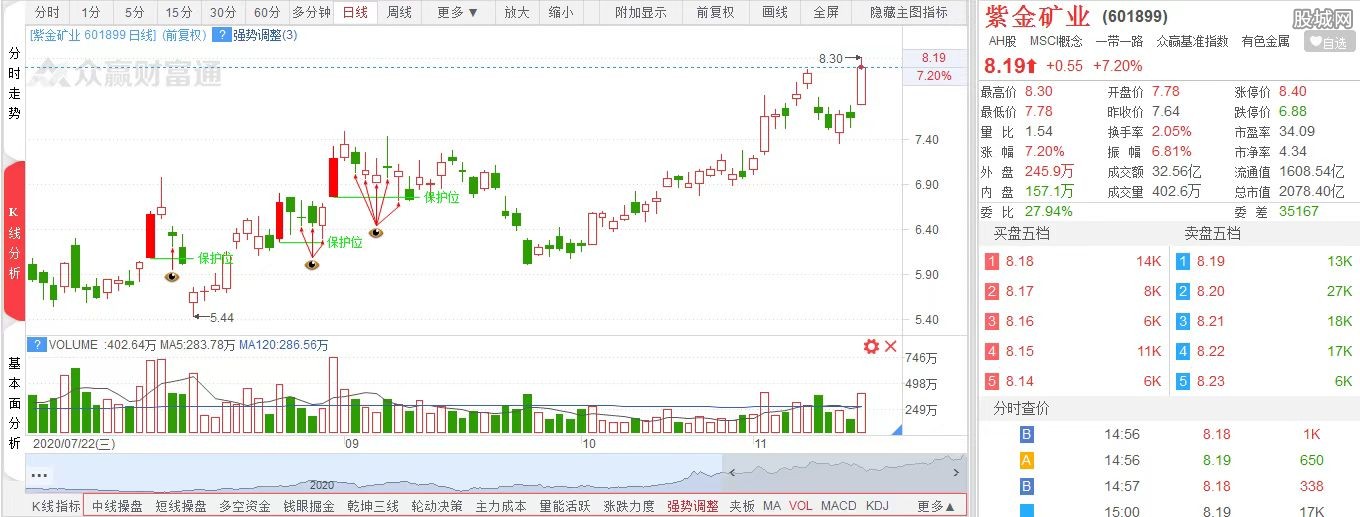Close the volume sub-chart with red X
Image resolution: width=1360 pixels, height=517 pixels.
(890, 346)
